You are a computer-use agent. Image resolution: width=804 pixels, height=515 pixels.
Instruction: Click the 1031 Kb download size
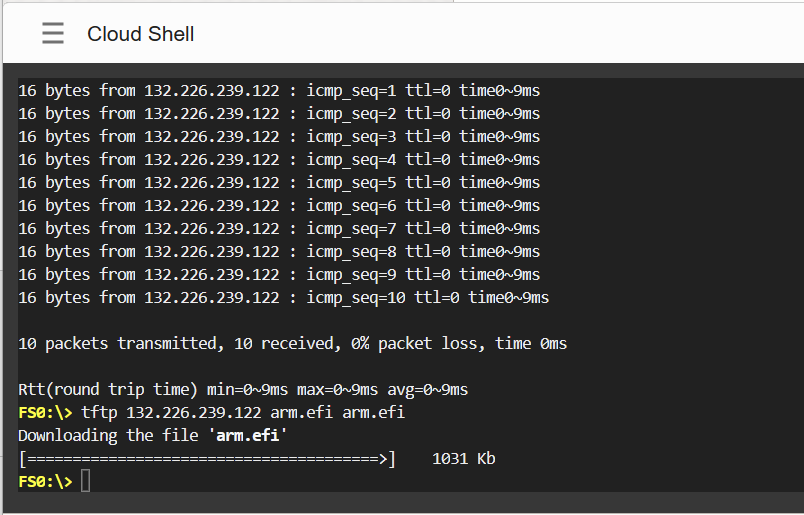tap(463, 459)
